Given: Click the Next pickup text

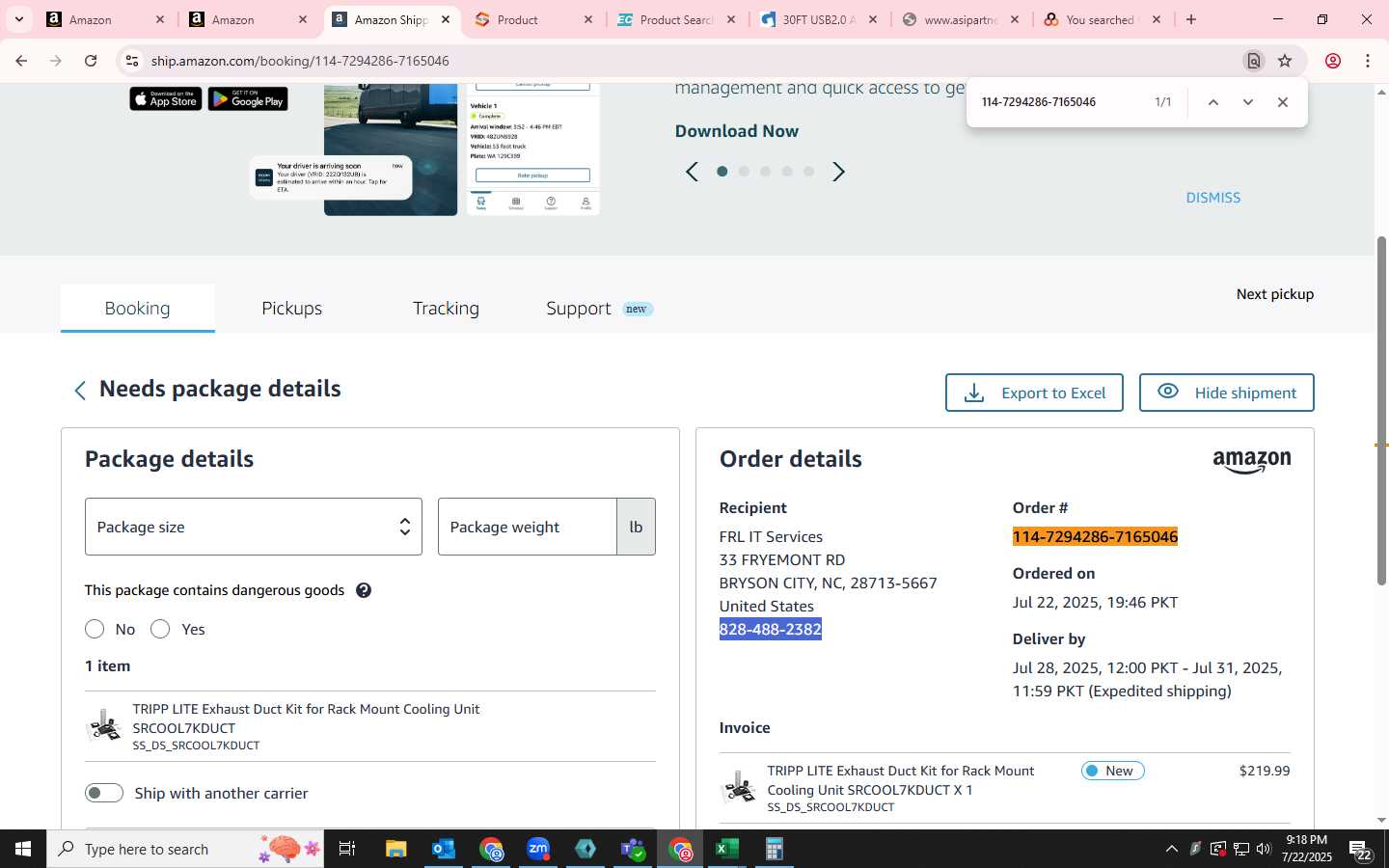Looking at the screenshot, I should tap(1275, 294).
